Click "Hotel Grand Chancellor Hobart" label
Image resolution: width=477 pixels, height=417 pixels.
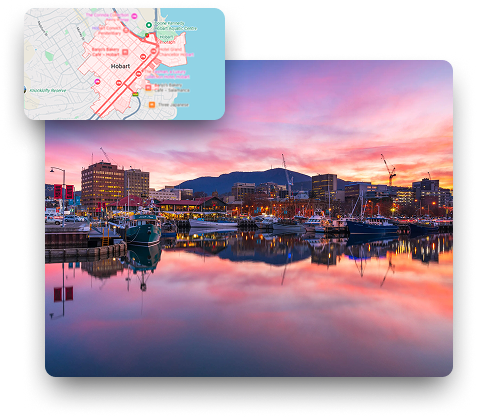(x=176, y=52)
